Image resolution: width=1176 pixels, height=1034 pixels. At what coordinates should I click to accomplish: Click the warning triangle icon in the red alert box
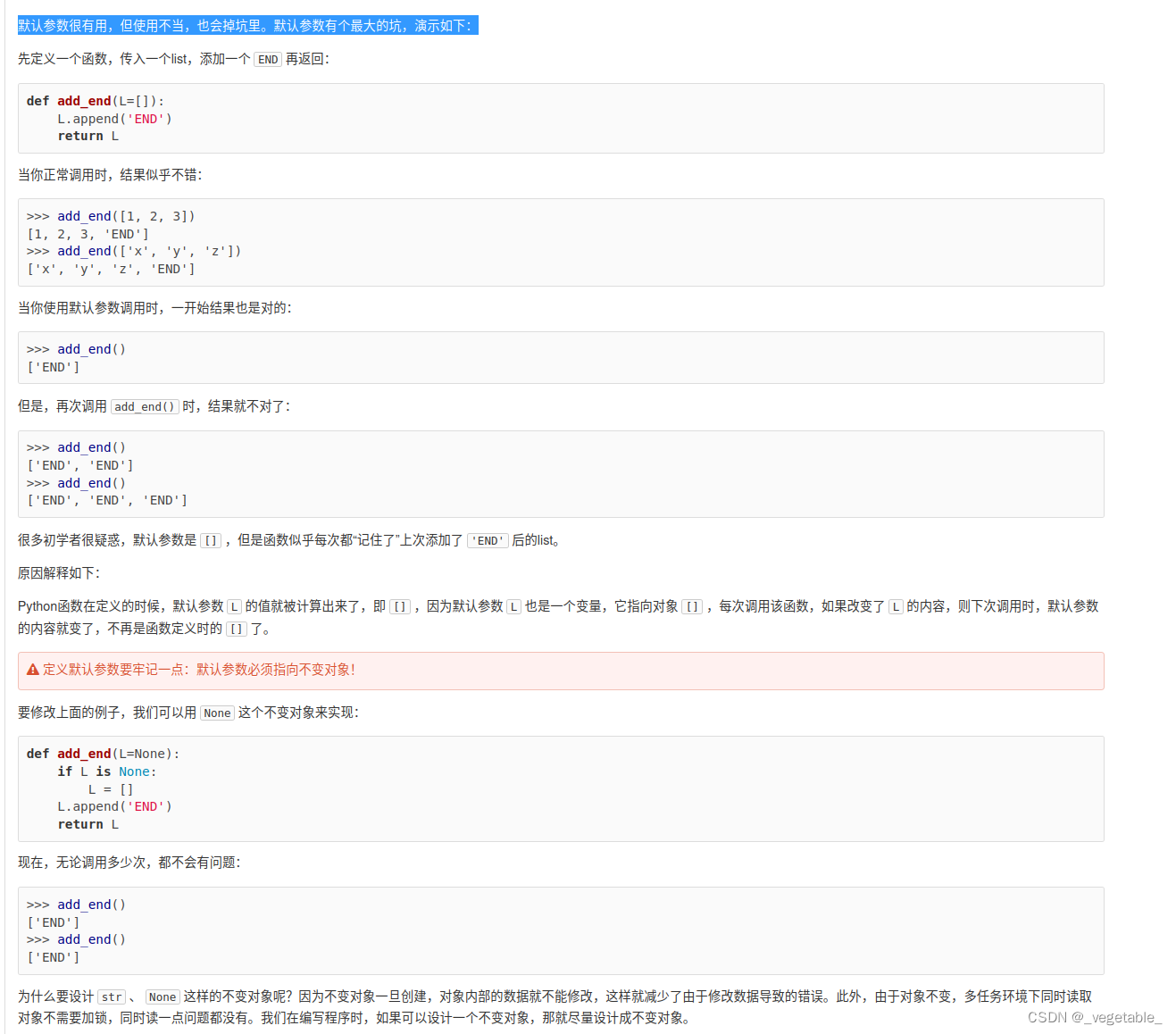[x=33, y=670]
